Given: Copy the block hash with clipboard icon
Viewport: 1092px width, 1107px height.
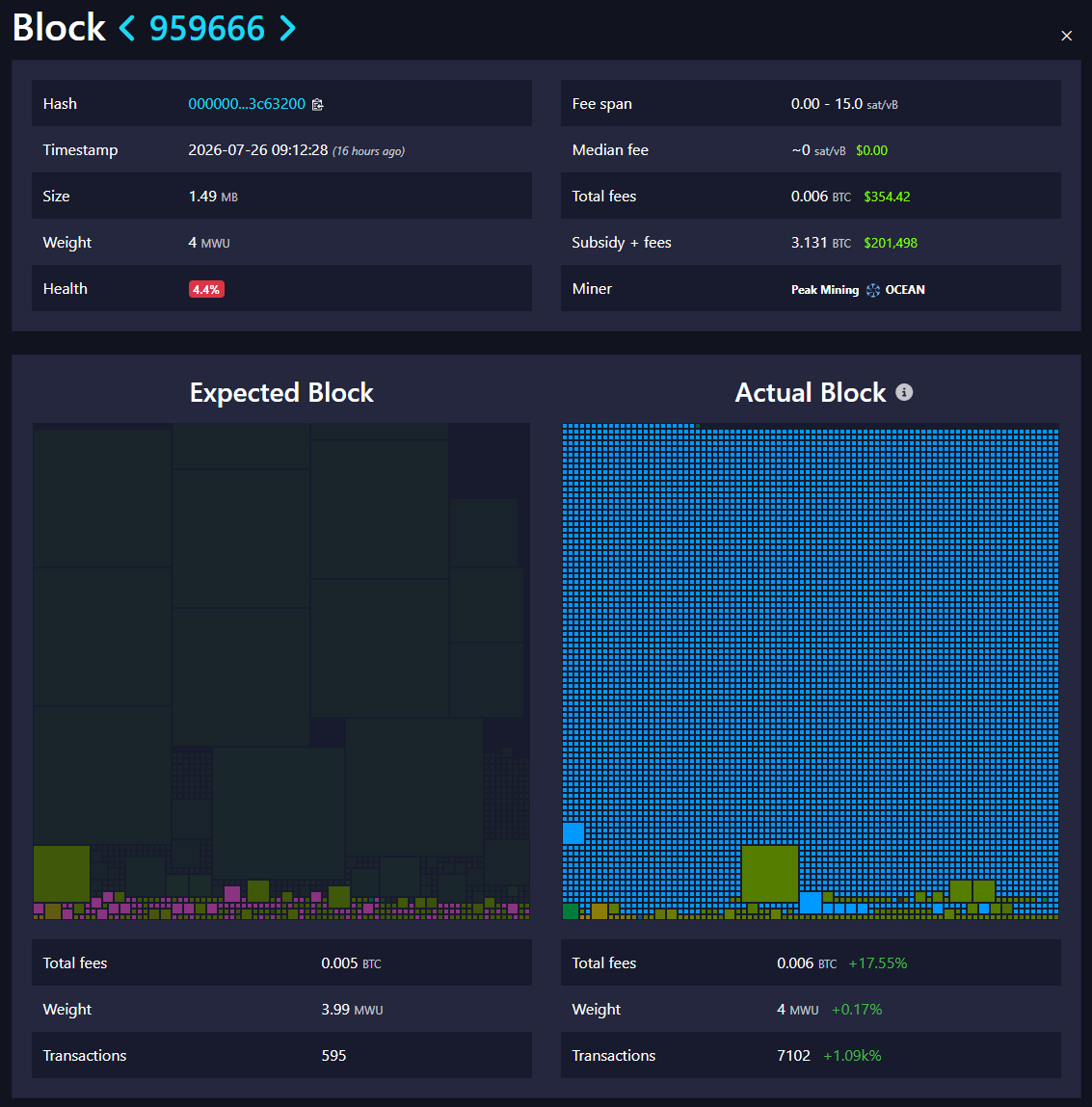Looking at the screenshot, I should [318, 104].
